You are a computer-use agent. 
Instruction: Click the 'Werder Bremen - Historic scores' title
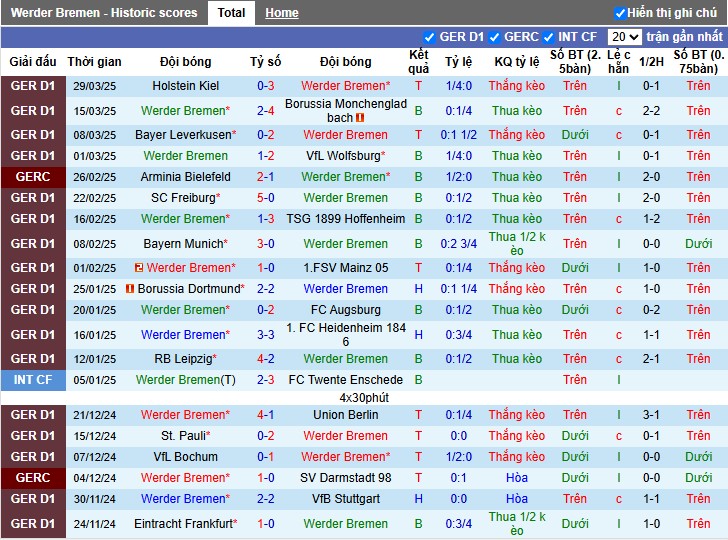[104, 13]
